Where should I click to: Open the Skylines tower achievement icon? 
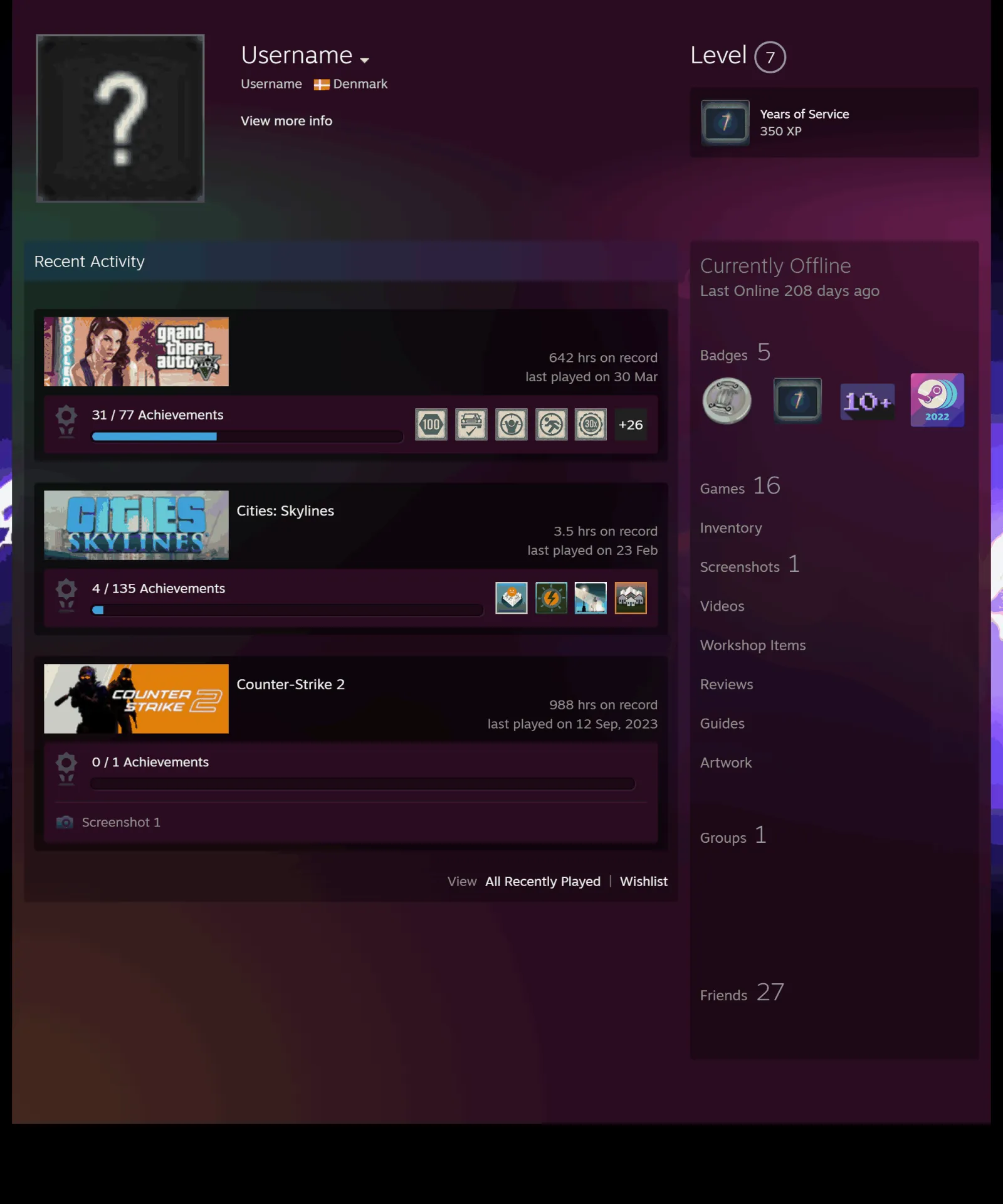(591, 598)
